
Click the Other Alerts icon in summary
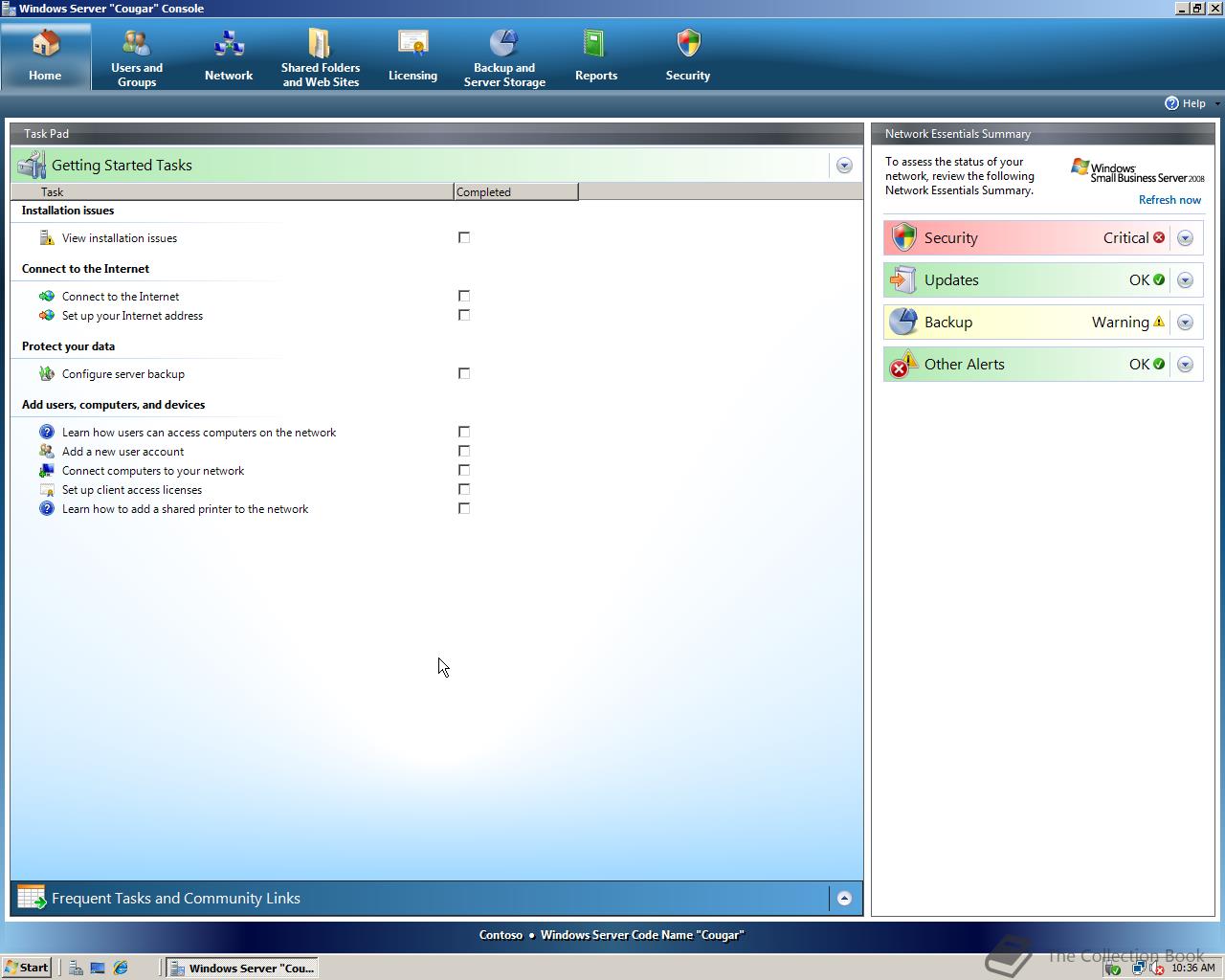[903, 364]
